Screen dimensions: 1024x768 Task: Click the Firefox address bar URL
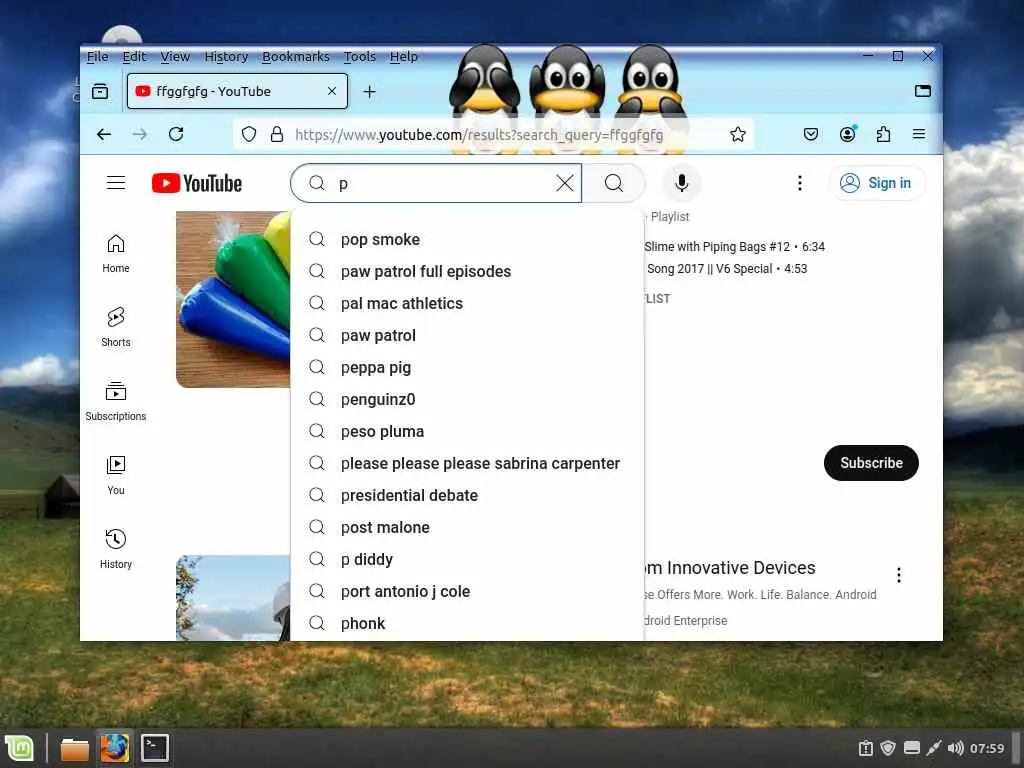[x=479, y=135]
